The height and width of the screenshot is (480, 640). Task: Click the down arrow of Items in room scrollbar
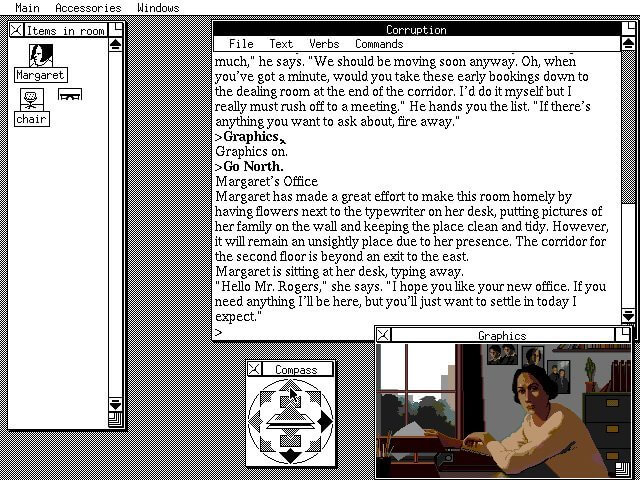116,404
